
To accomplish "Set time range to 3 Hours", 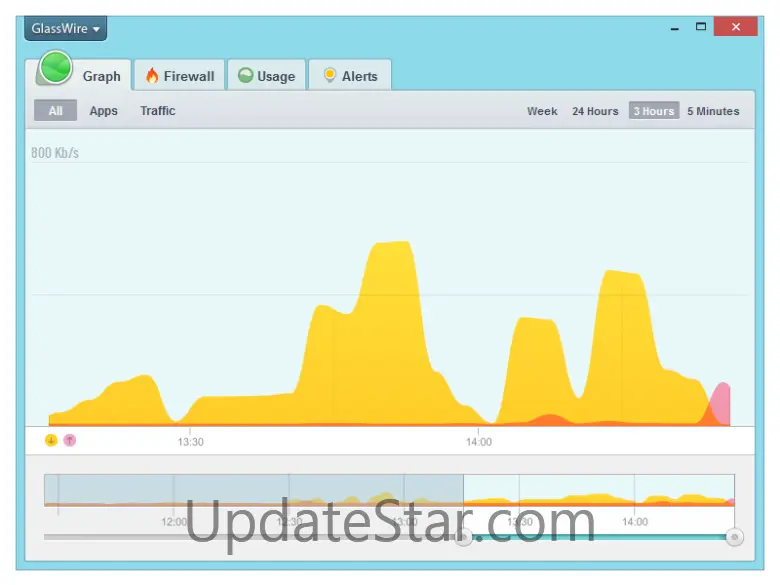I will point(654,110).
